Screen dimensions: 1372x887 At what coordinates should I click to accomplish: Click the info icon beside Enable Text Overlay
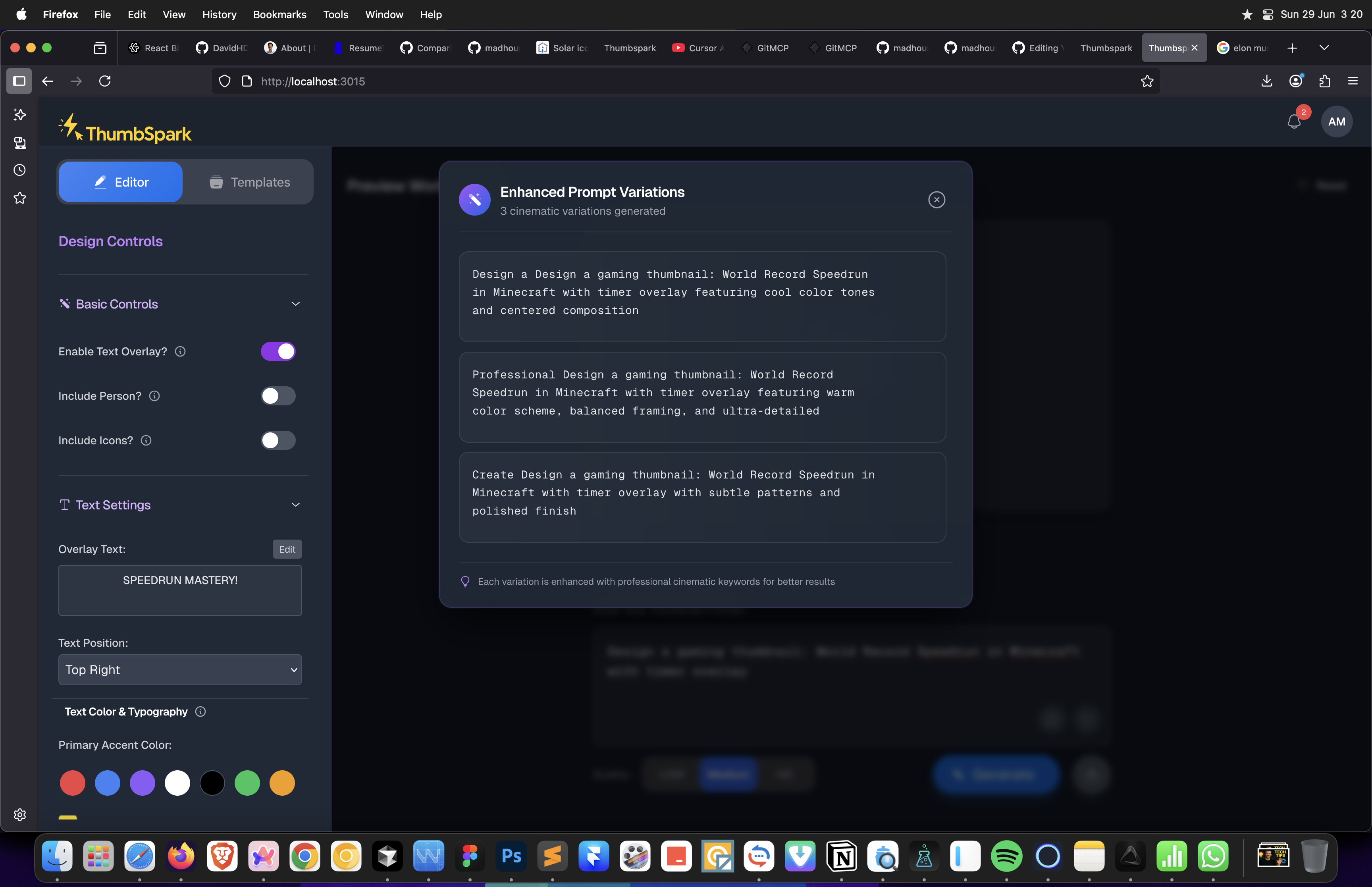coord(180,351)
